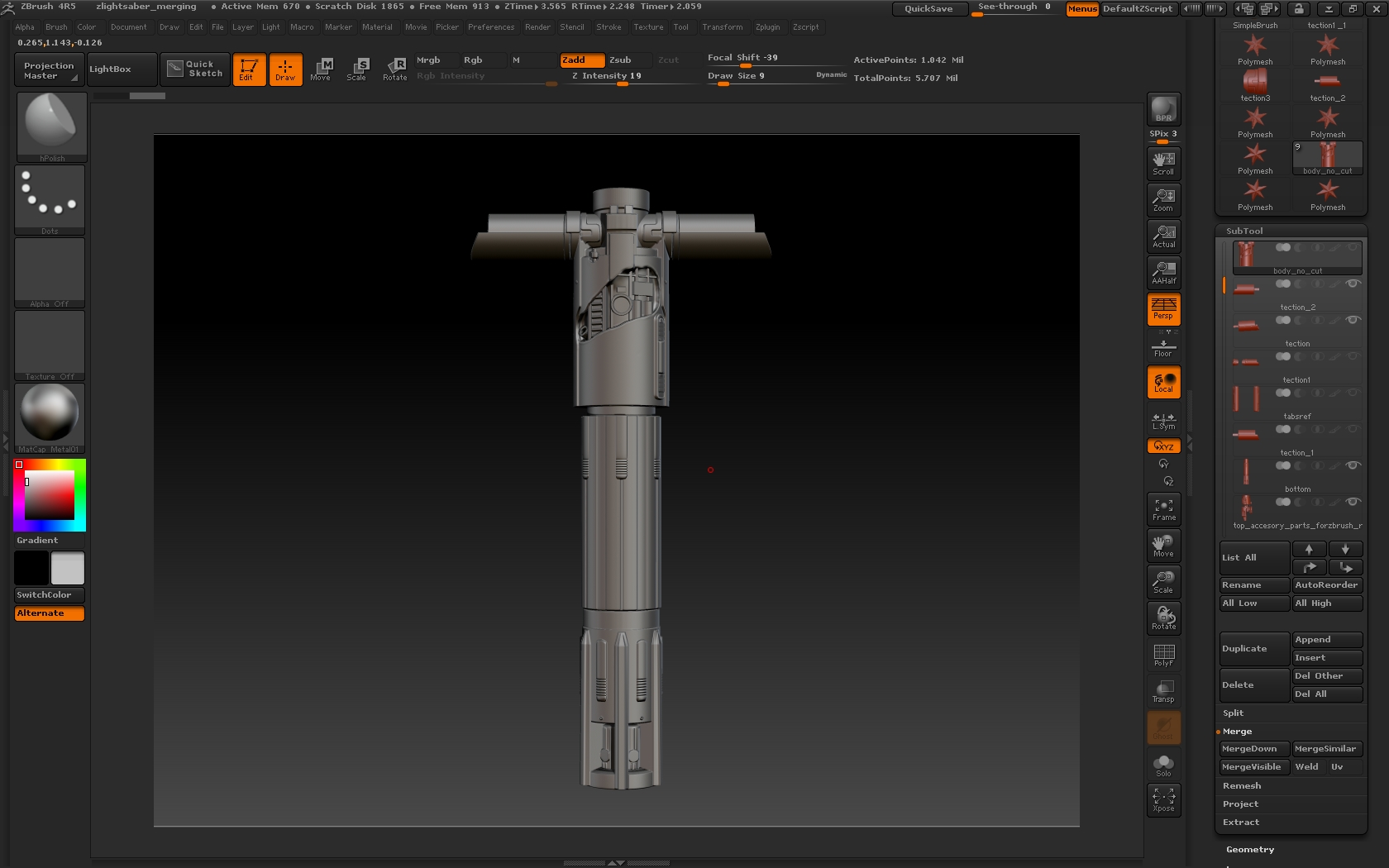Viewport: 1389px width, 868px height.
Task: Collapse the SubTool palette section
Action: pyautogui.click(x=1244, y=231)
